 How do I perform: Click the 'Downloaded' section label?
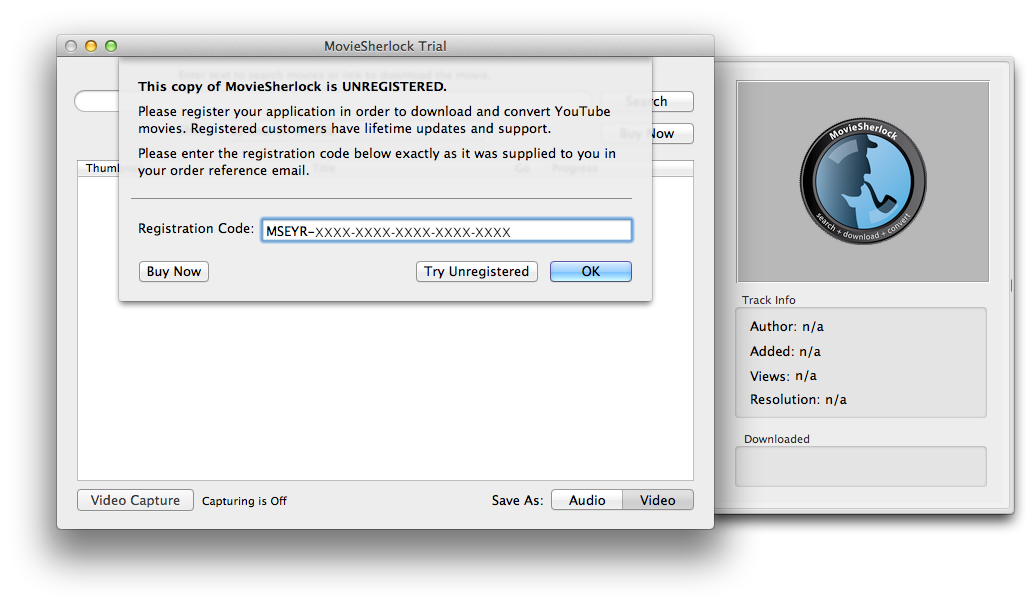pyautogui.click(x=776, y=439)
